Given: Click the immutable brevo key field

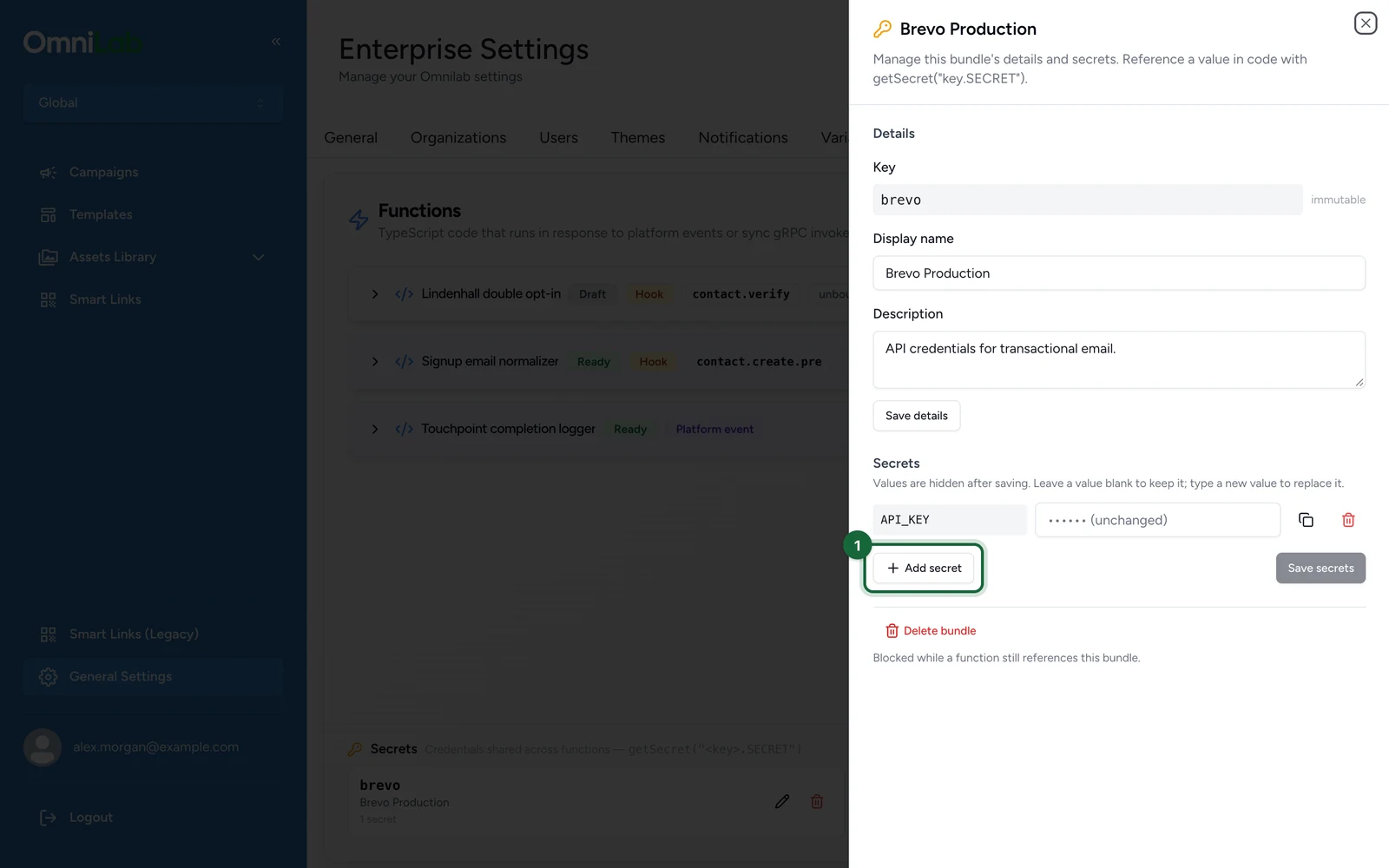Looking at the screenshot, I should (1087, 200).
